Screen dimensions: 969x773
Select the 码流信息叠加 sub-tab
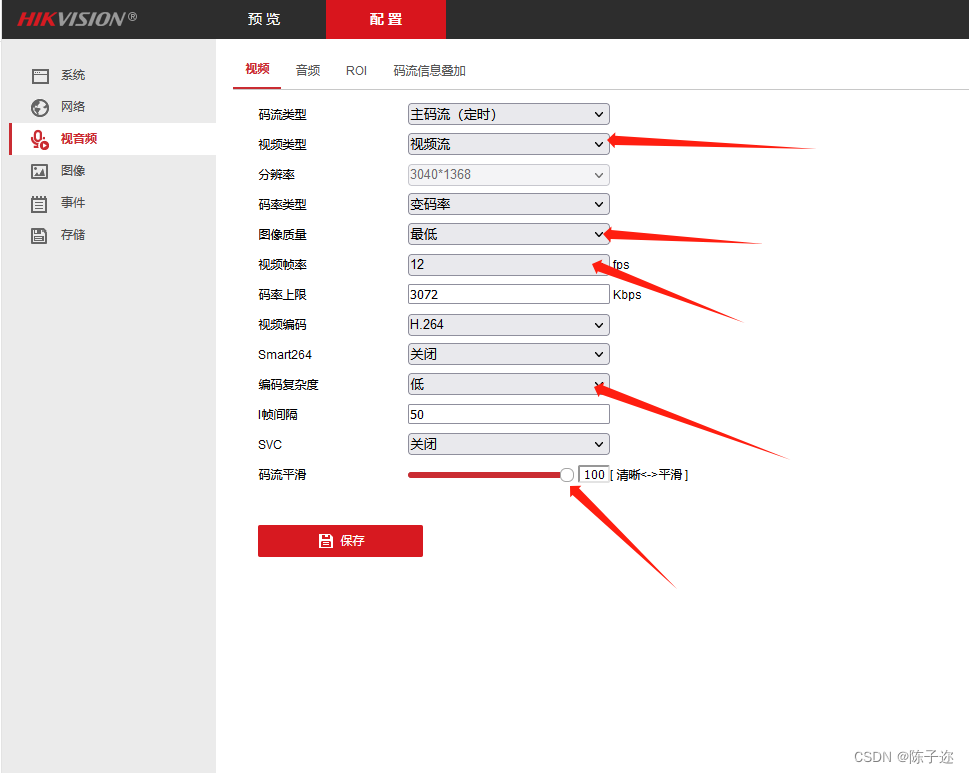pos(429,70)
